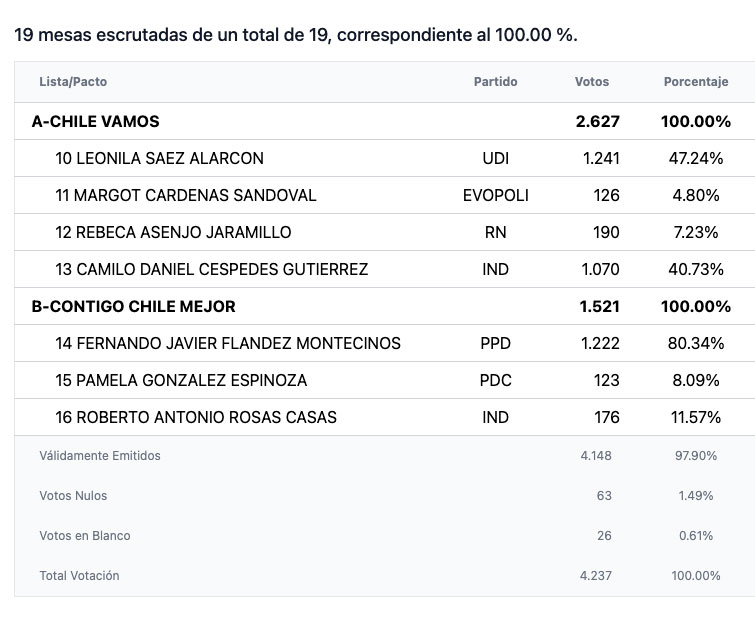Select the B-CONTIGO CHILE MEJOR pact row

click(x=385, y=306)
